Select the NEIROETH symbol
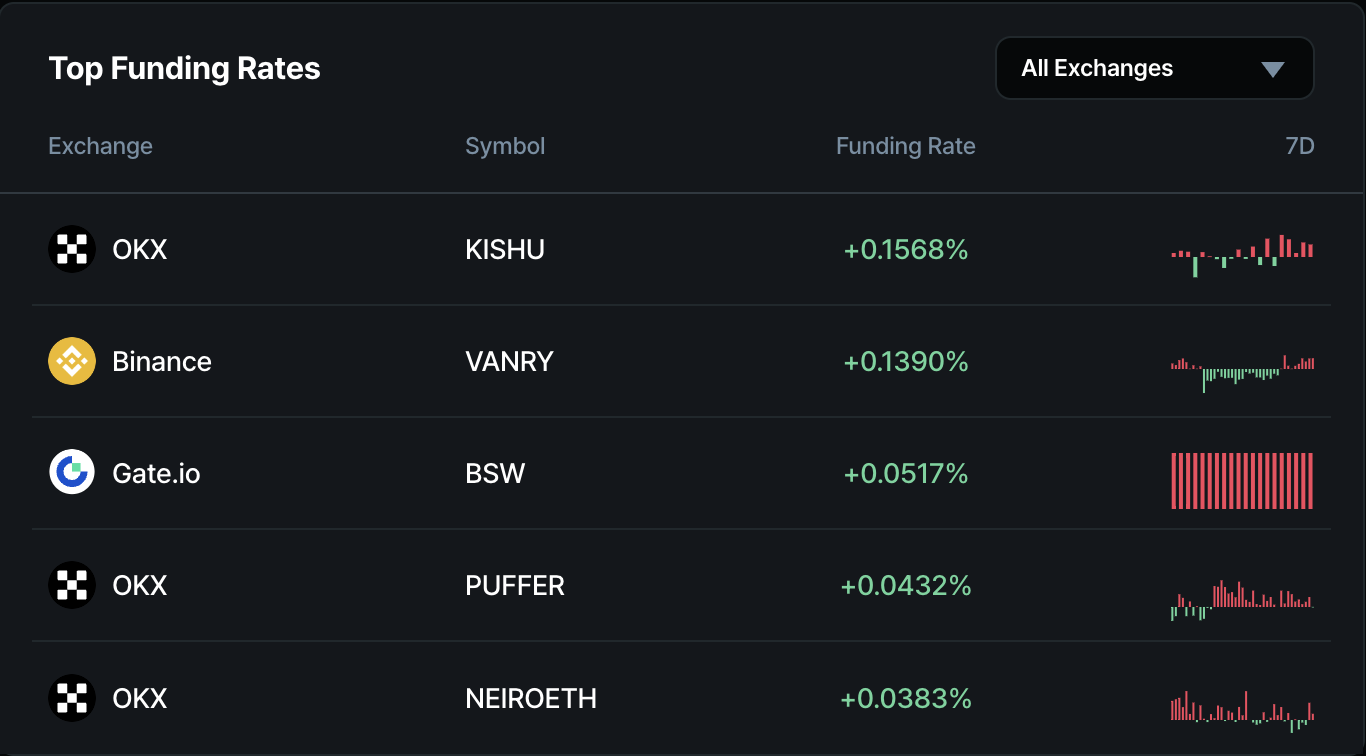This screenshot has height=756, width=1366. pyautogui.click(x=531, y=697)
